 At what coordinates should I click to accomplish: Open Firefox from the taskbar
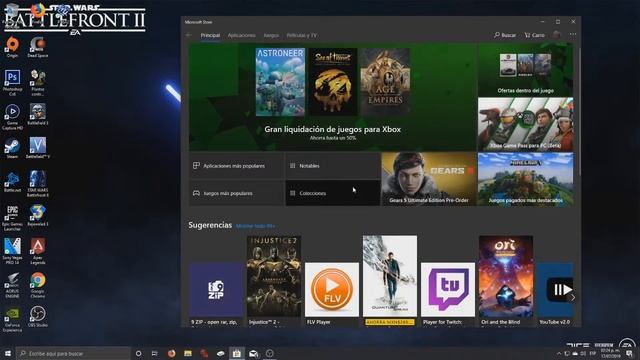click(x=171, y=353)
